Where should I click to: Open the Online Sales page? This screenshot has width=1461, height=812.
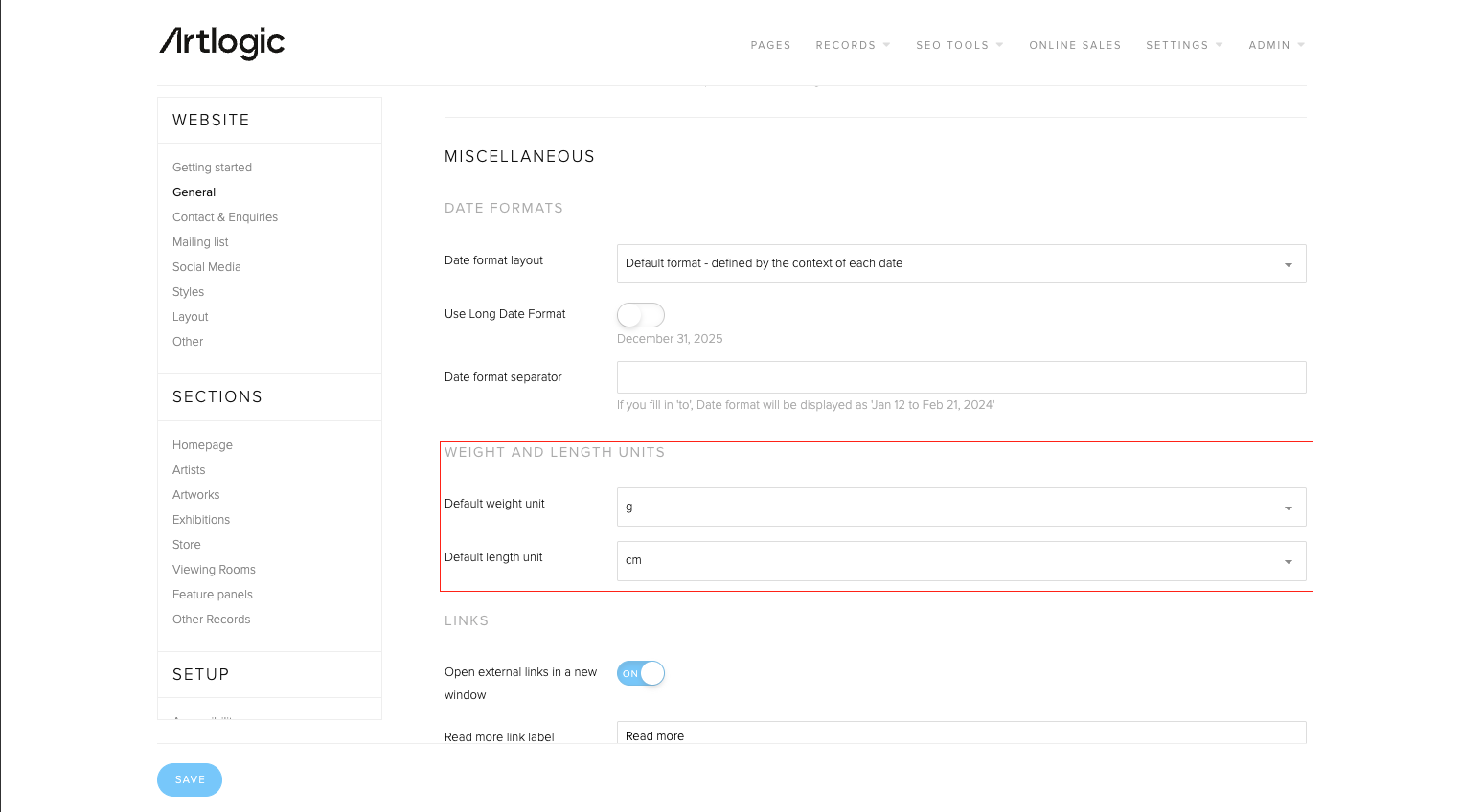(x=1075, y=45)
